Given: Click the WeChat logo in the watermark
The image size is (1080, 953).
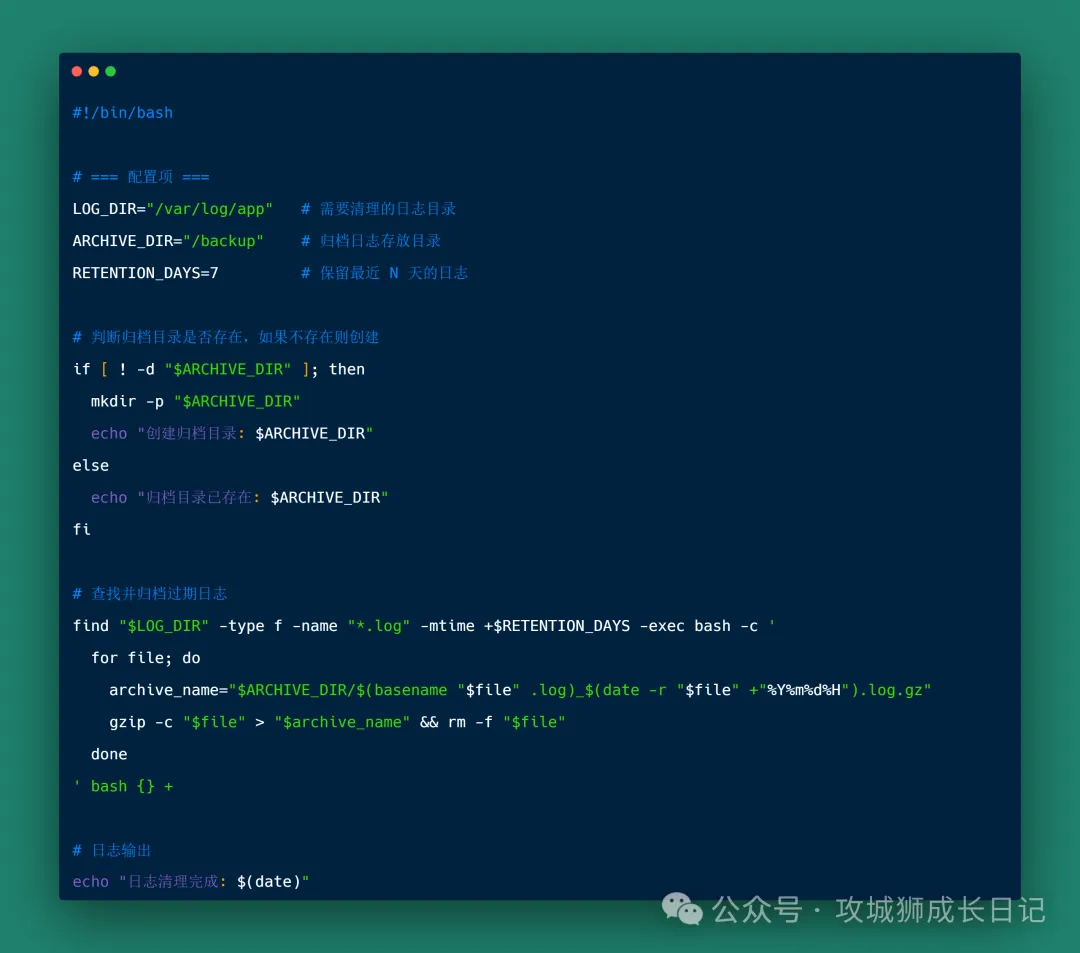Looking at the screenshot, I should coord(683,909).
